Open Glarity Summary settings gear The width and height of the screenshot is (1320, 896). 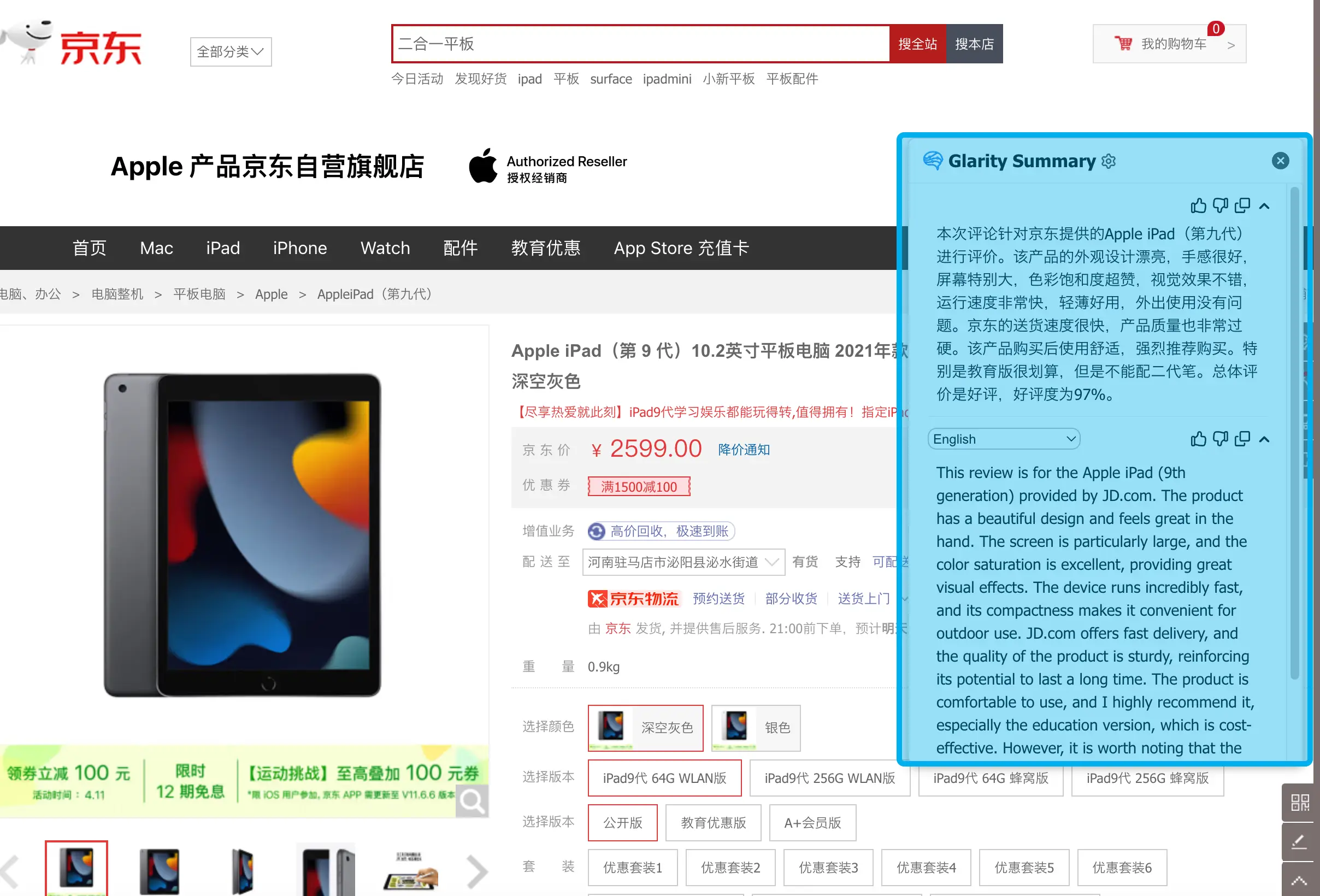click(x=1108, y=161)
